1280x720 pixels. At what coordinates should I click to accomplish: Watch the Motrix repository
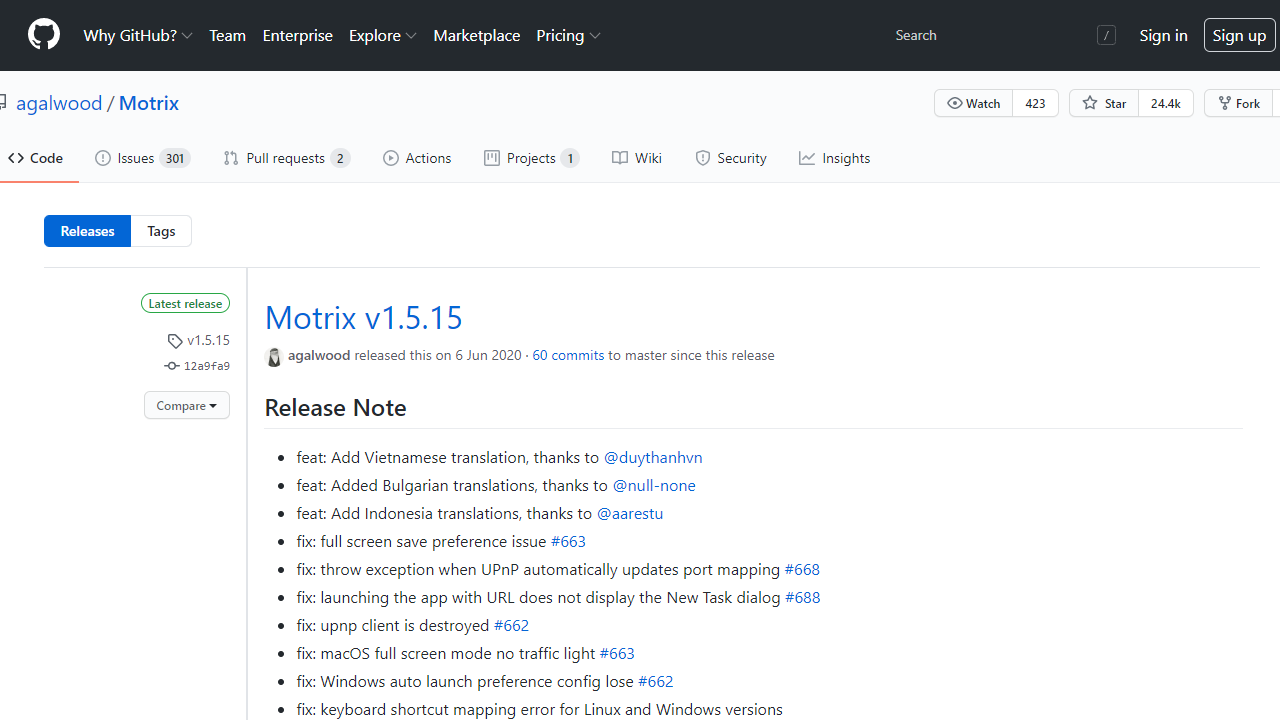point(974,103)
